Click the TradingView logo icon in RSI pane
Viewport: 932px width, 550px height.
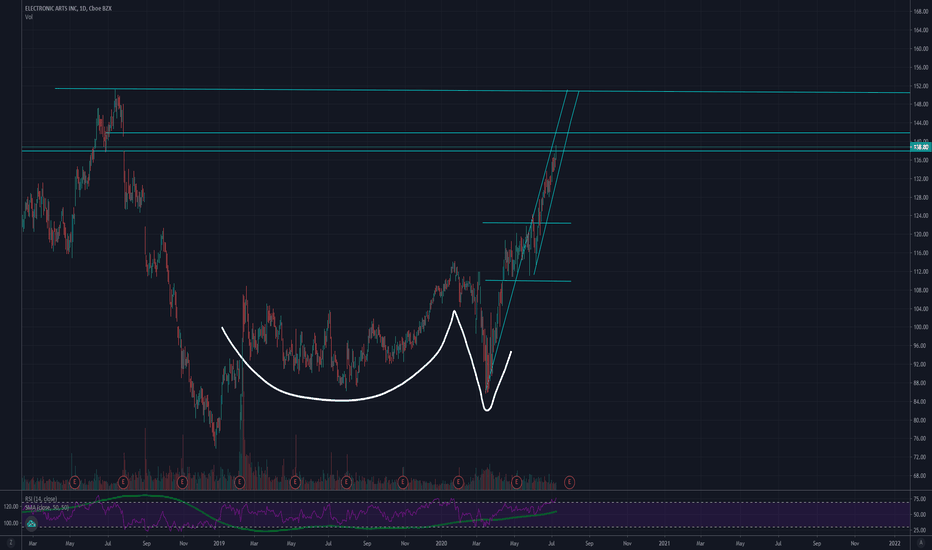[31, 523]
